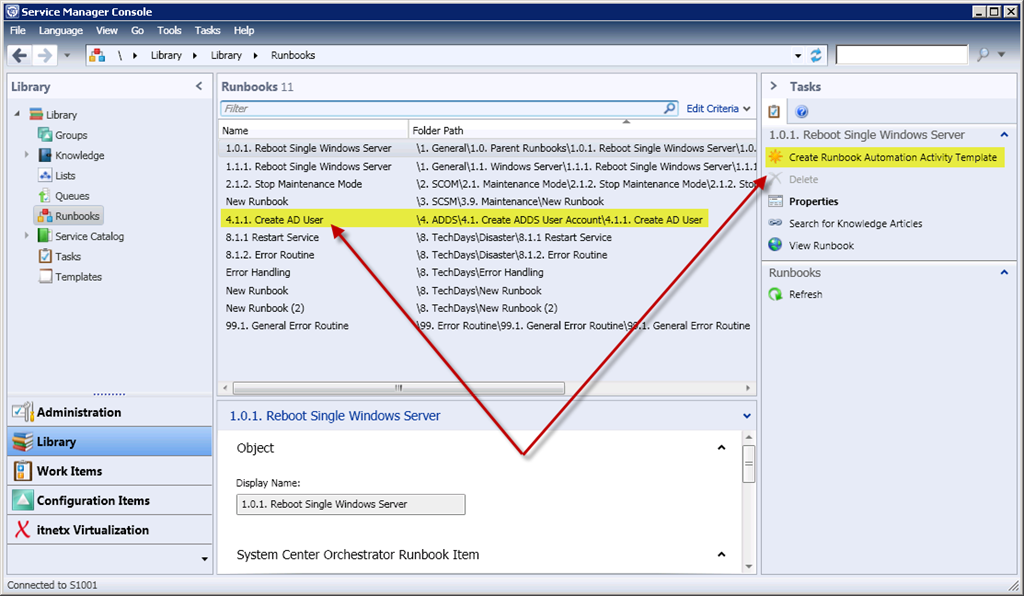Click the refresh icon beside address bar
1024x596 pixels.
point(816,55)
